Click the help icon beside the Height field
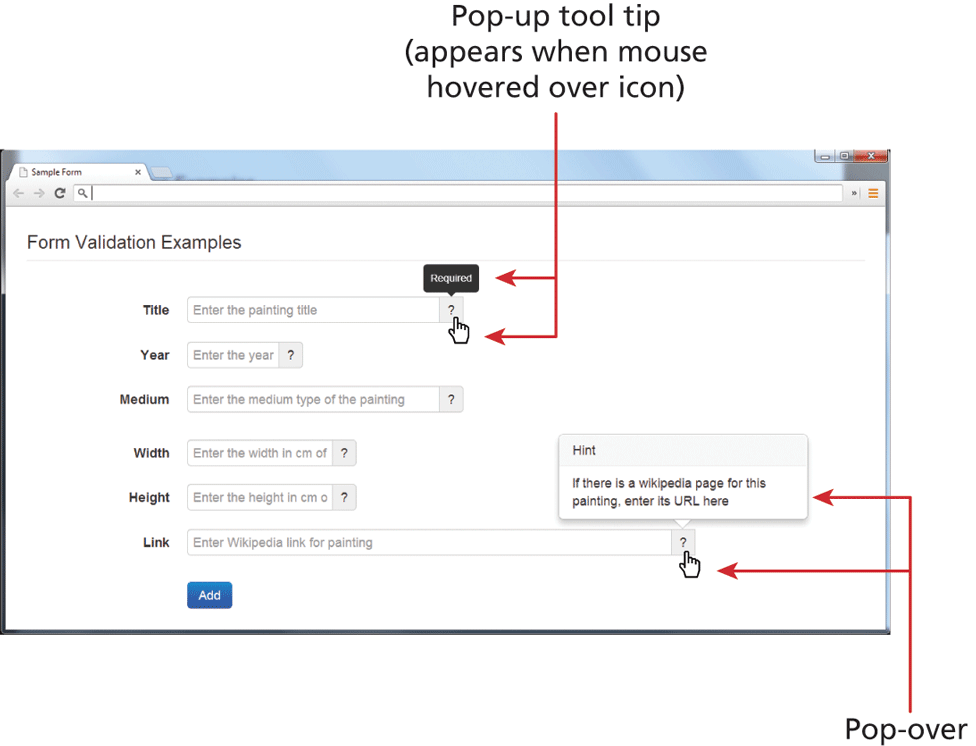Image resolution: width=976 pixels, height=746 pixels. pos(344,498)
